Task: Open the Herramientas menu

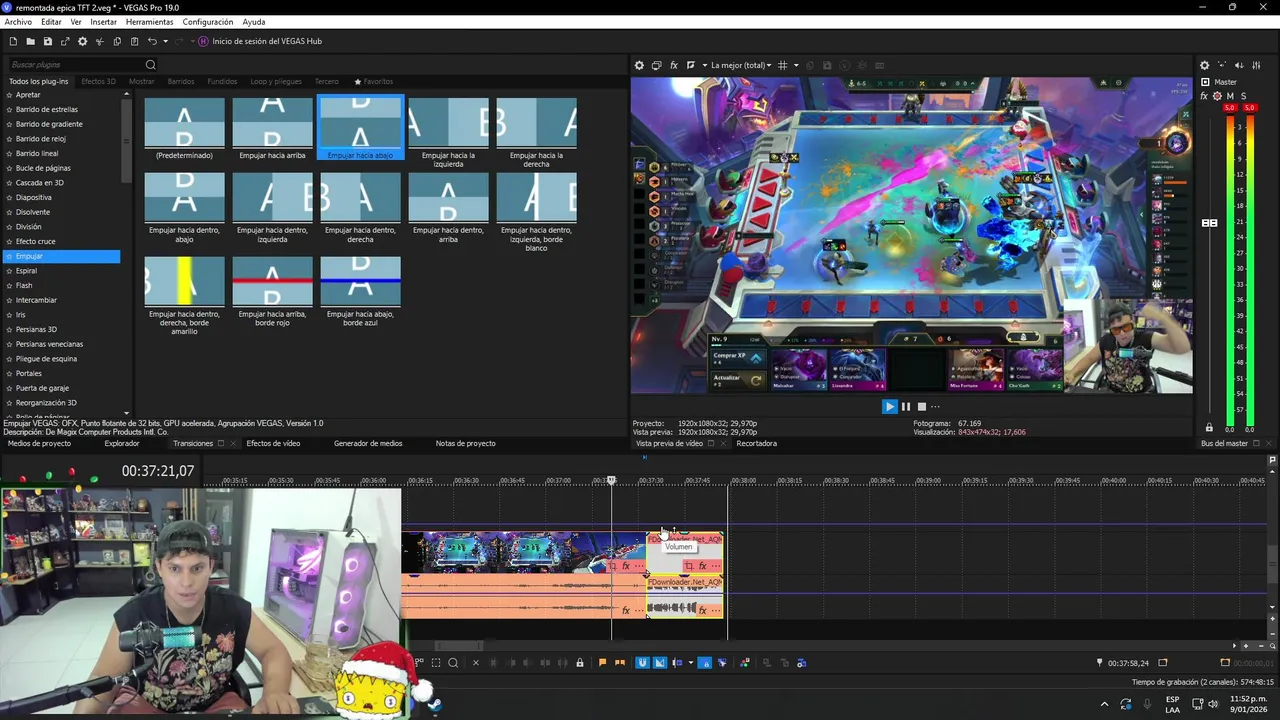Action: [x=149, y=22]
